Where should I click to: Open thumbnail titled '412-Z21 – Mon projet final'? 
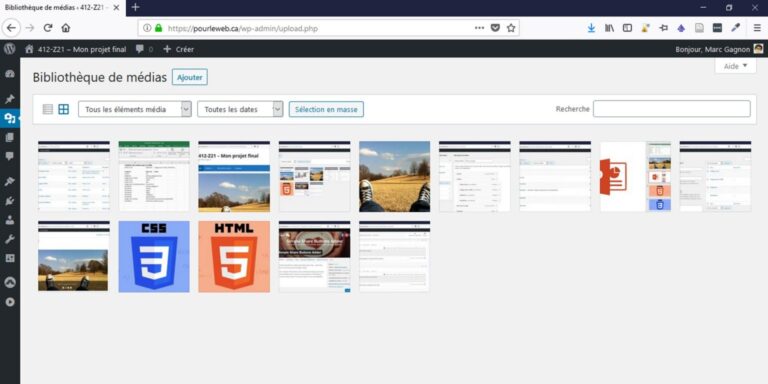tap(234, 176)
